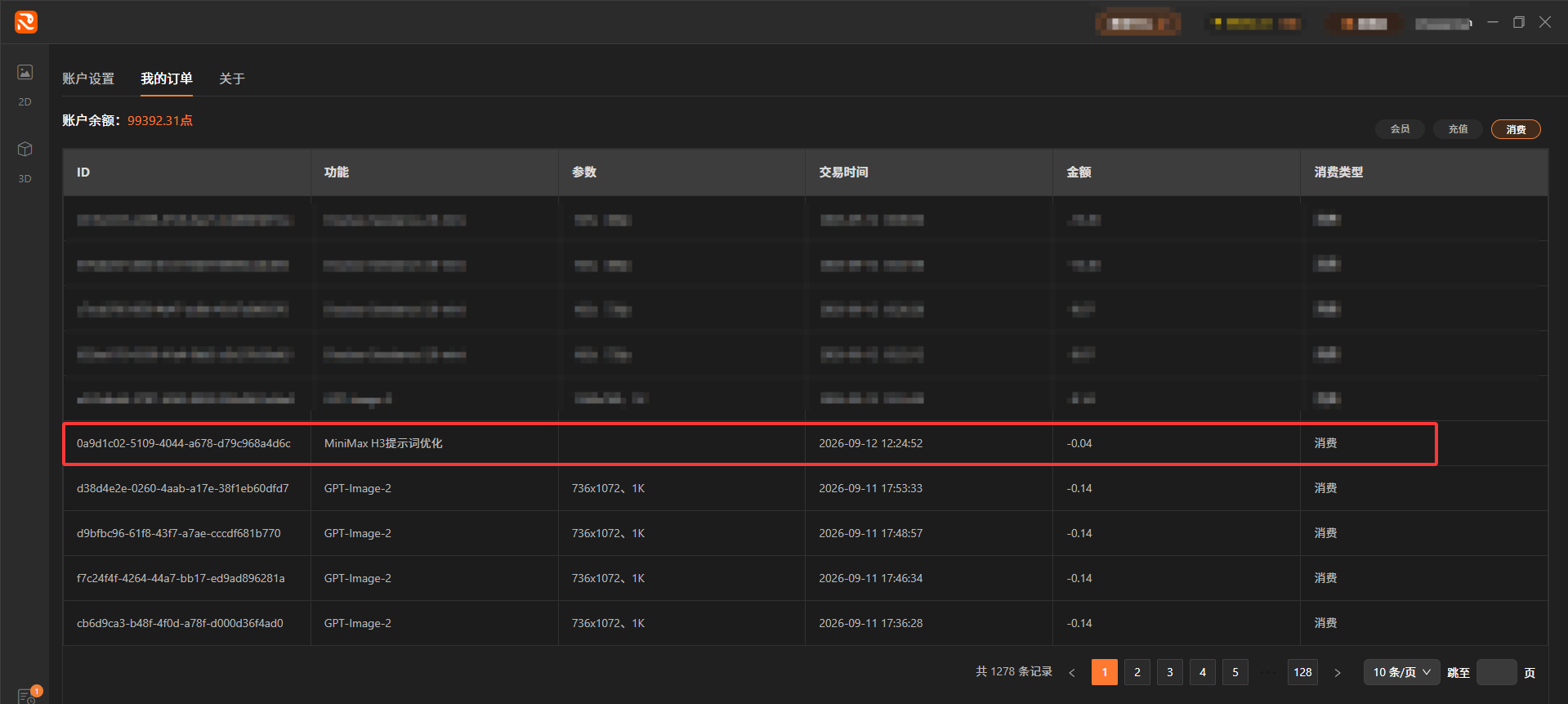Select order ID 0a9d1c02-5109-4044-a678-d79c968a4d6c
The width and height of the screenshot is (1568, 704).
pyautogui.click(x=184, y=443)
